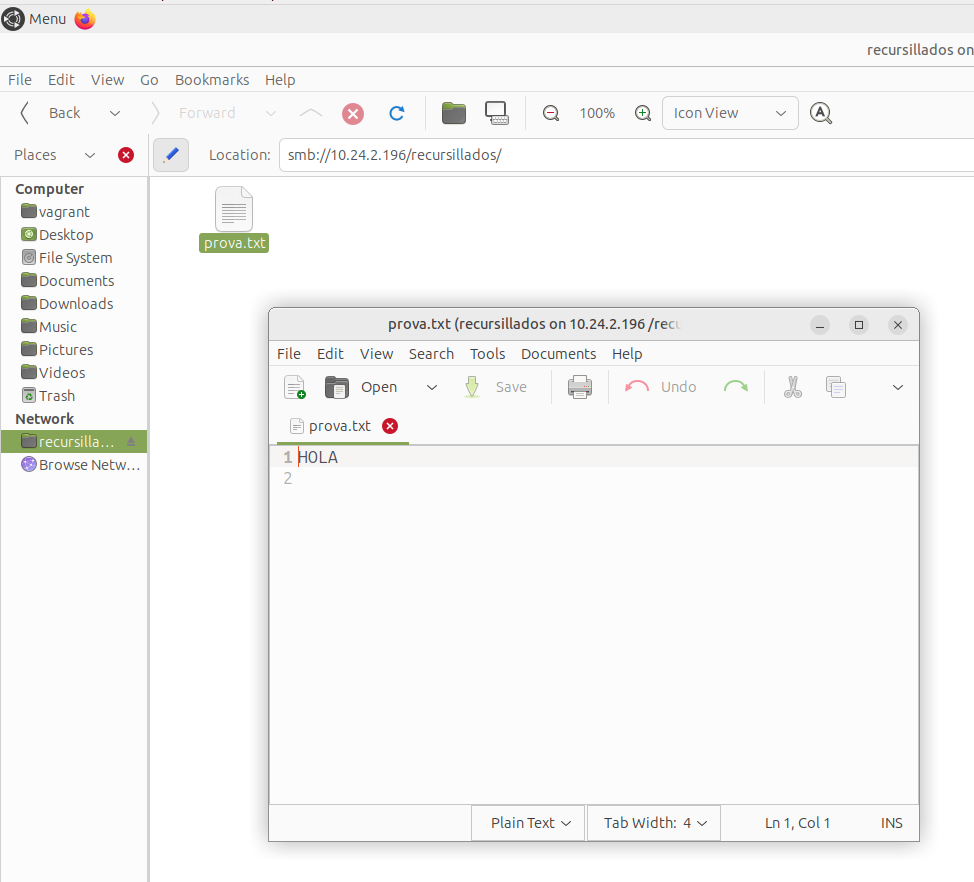Click the Stop loading red X icon
974x882 pixels.
point(353,113)
